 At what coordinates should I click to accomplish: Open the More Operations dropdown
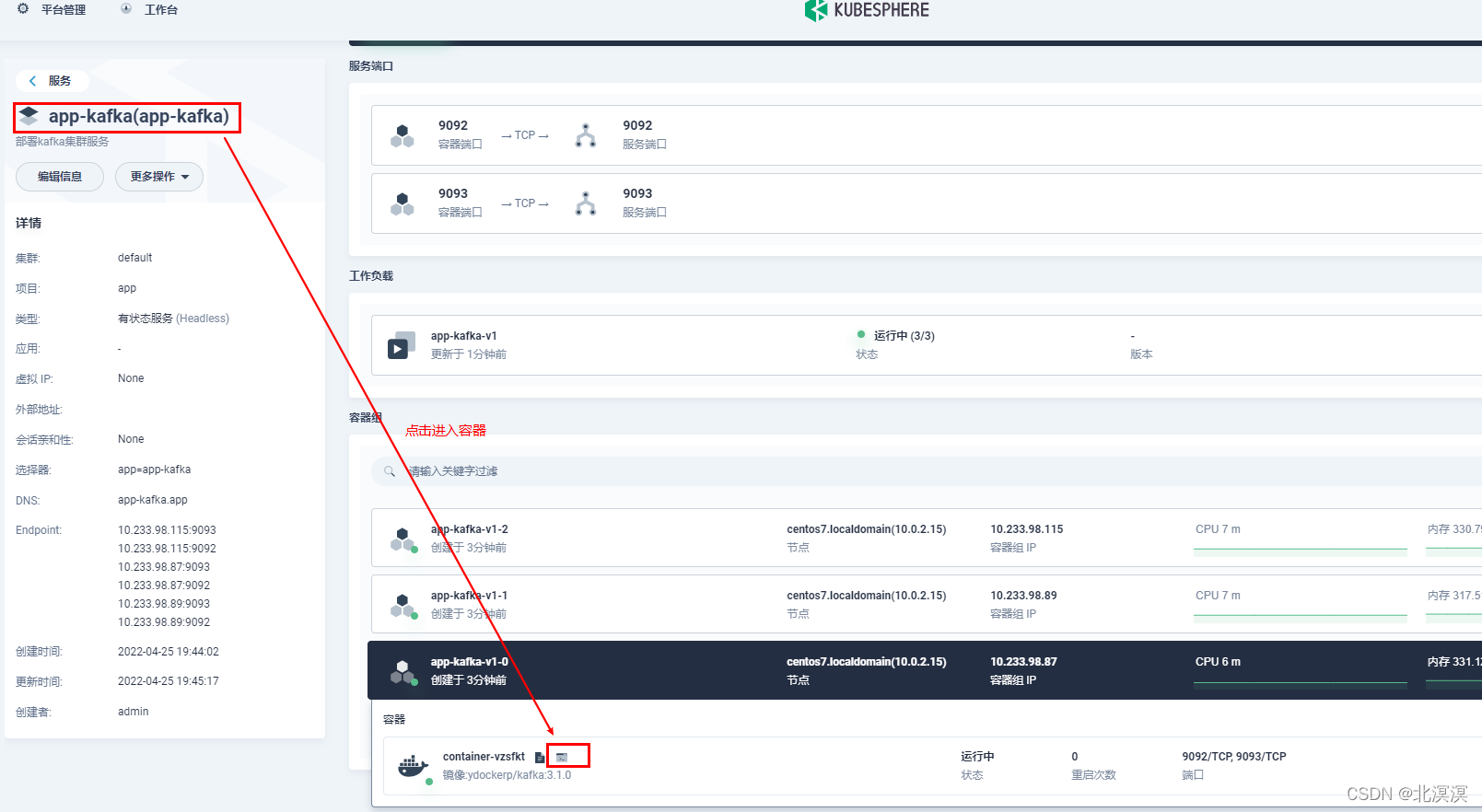point(159,177)
